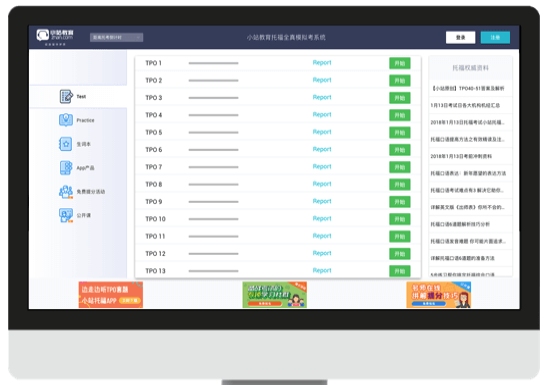The image size is (549, 385).
Task: Start TPO 8 with its green button
Action: (400, 184)
